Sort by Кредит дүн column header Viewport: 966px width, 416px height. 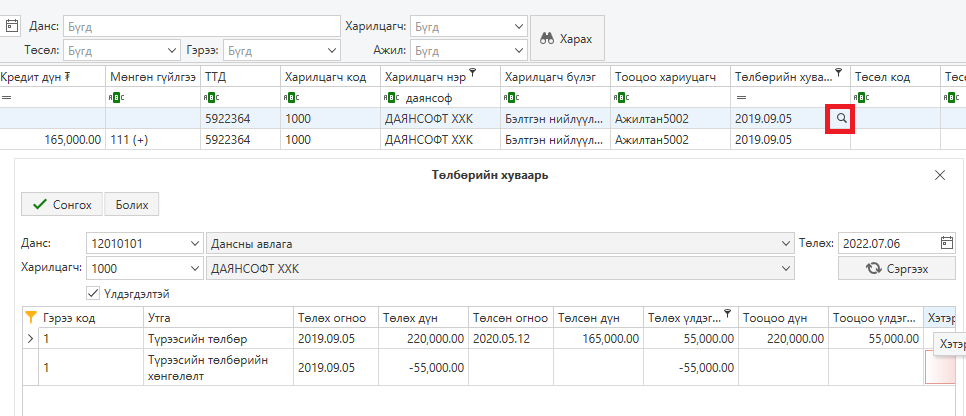click(x=52, y=77)
